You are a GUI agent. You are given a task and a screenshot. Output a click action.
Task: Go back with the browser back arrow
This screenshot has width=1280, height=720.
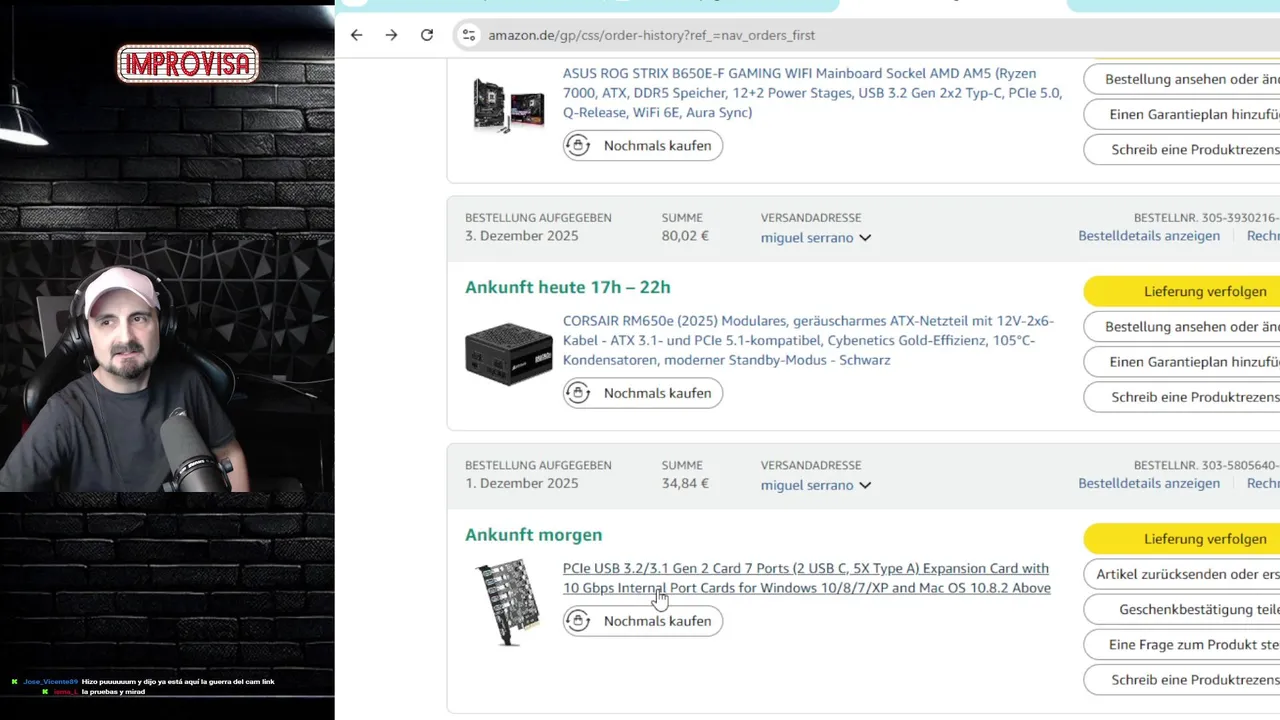pos(356,35)
